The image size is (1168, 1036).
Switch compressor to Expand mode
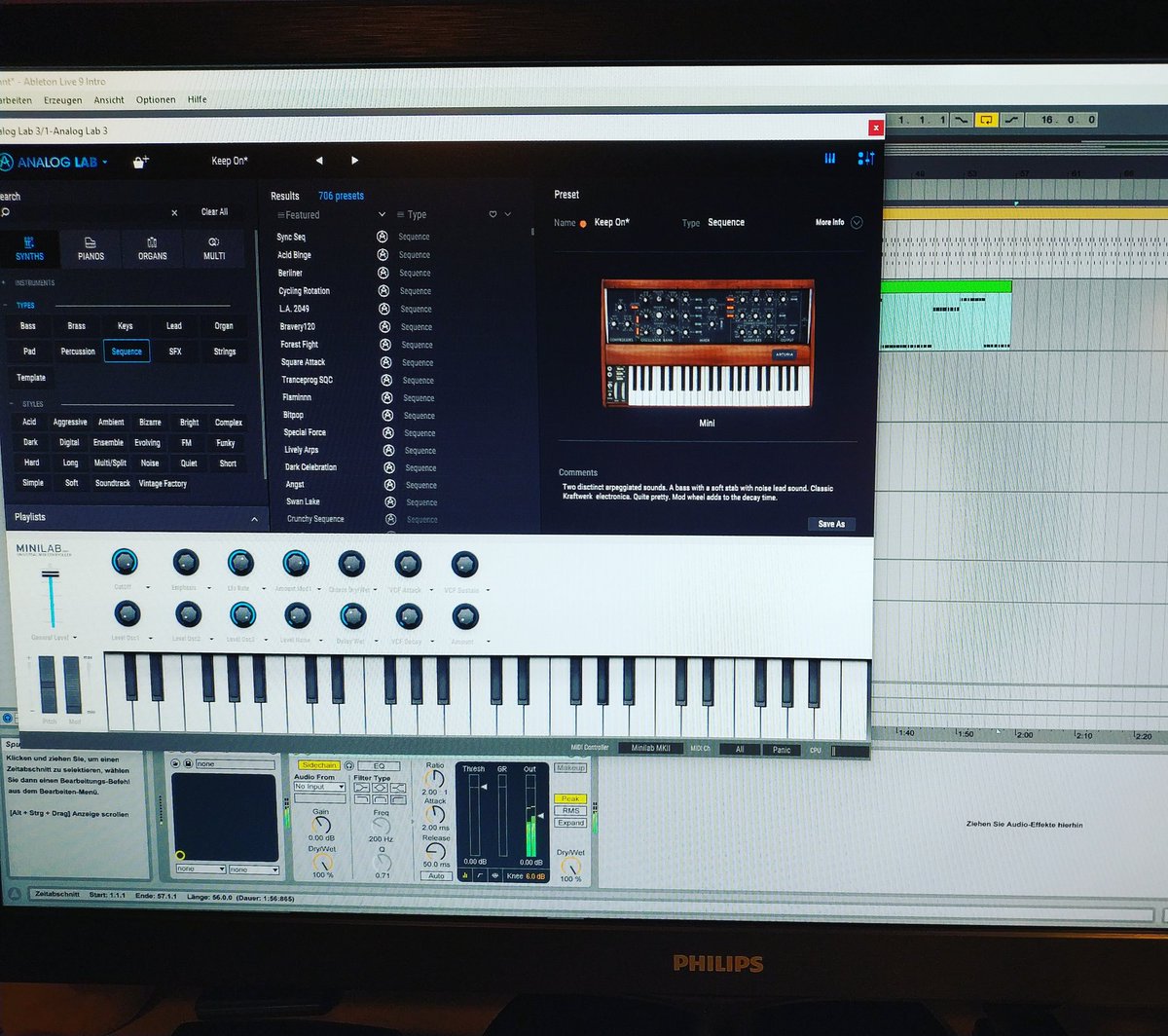570,823
